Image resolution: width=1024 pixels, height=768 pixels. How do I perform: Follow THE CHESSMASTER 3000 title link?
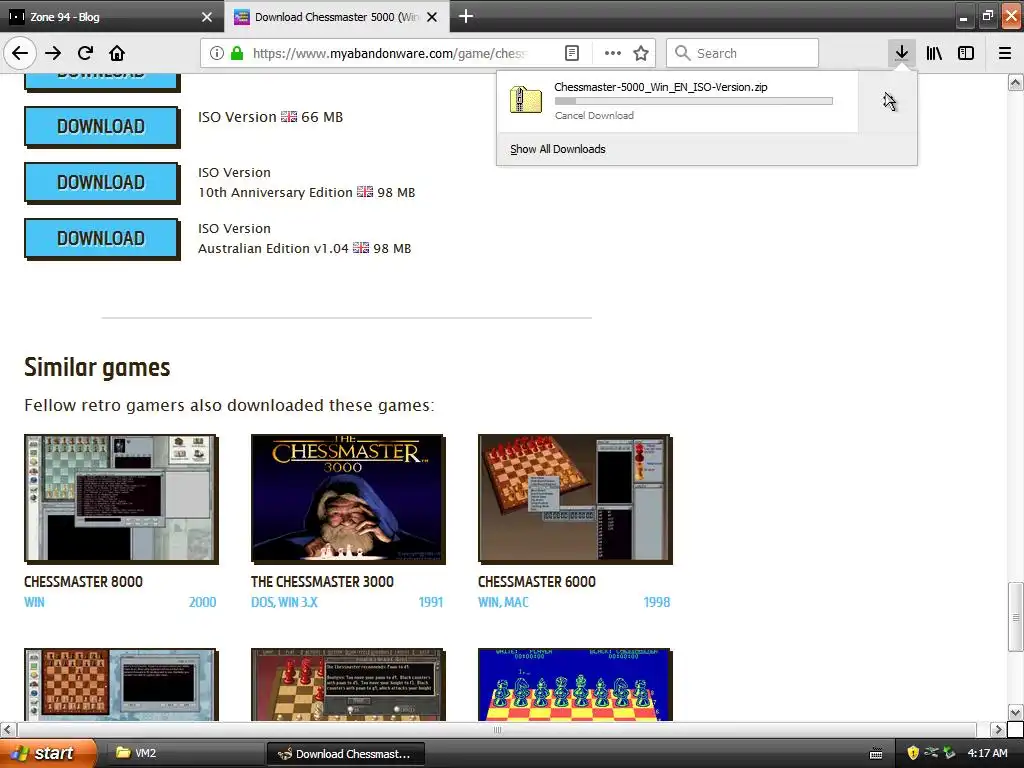322,581
